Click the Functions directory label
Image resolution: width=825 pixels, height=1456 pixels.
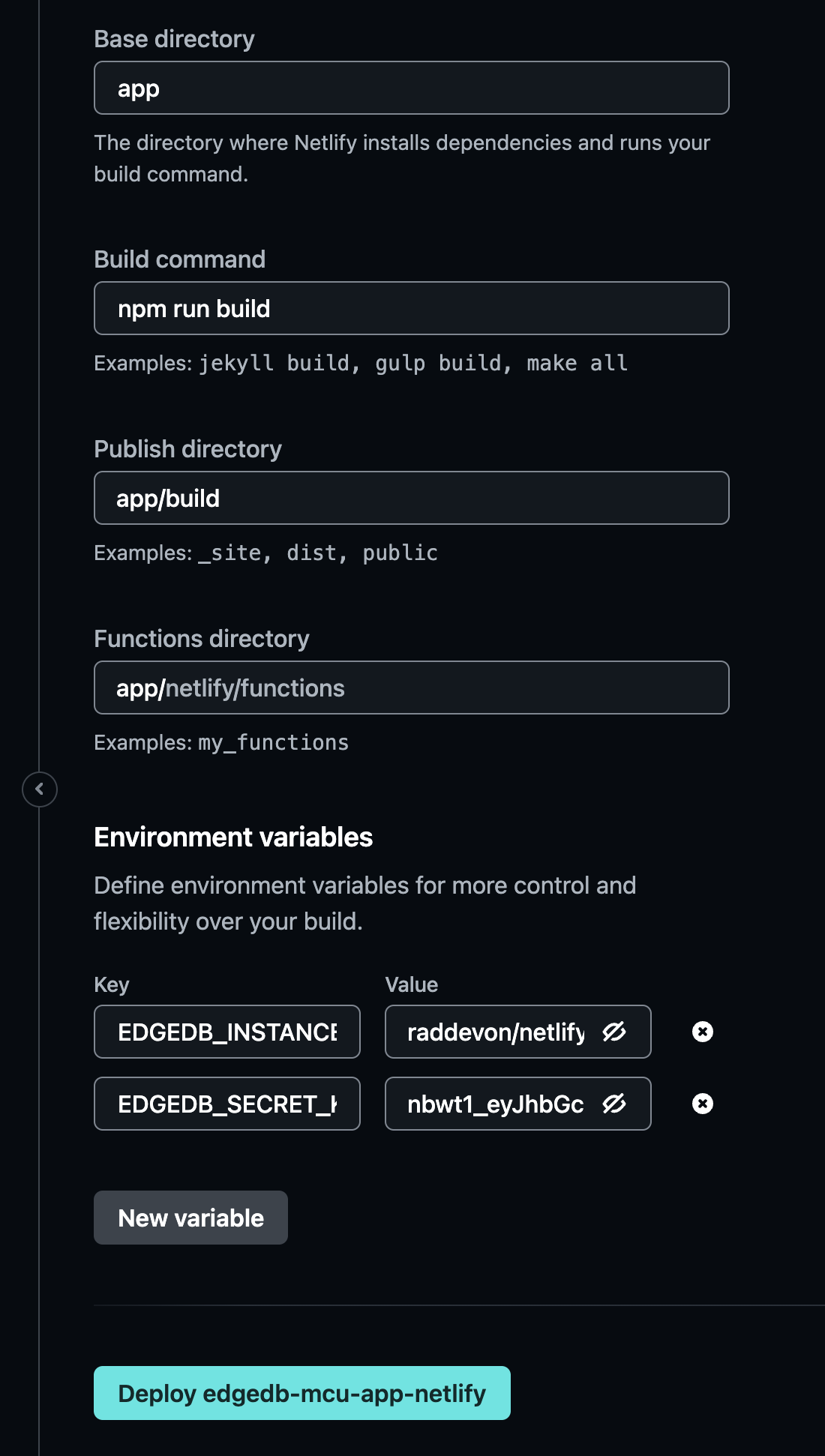(201, 639)
